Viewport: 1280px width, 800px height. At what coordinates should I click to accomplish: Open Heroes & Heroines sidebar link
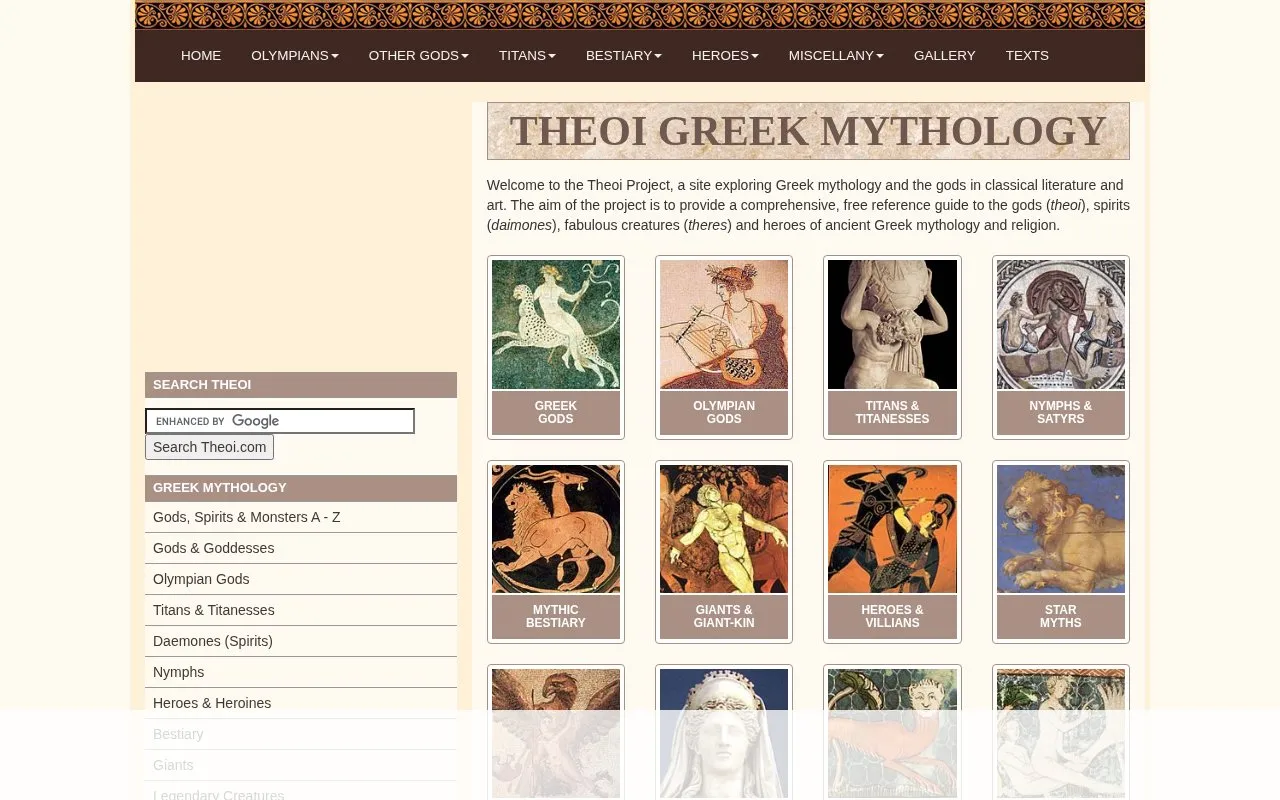click(x=301, y=703)
